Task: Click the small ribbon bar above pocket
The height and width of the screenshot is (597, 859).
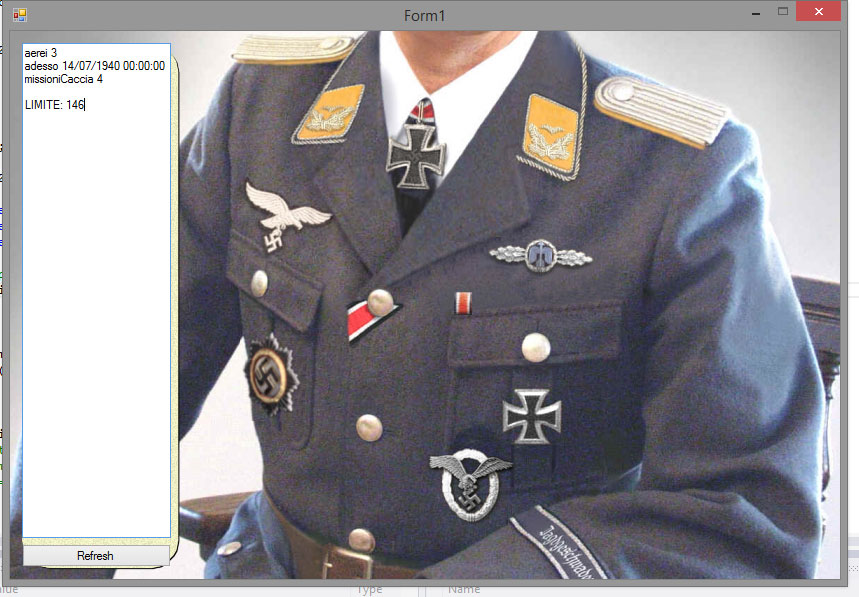Action: click(x=463, y=303)
